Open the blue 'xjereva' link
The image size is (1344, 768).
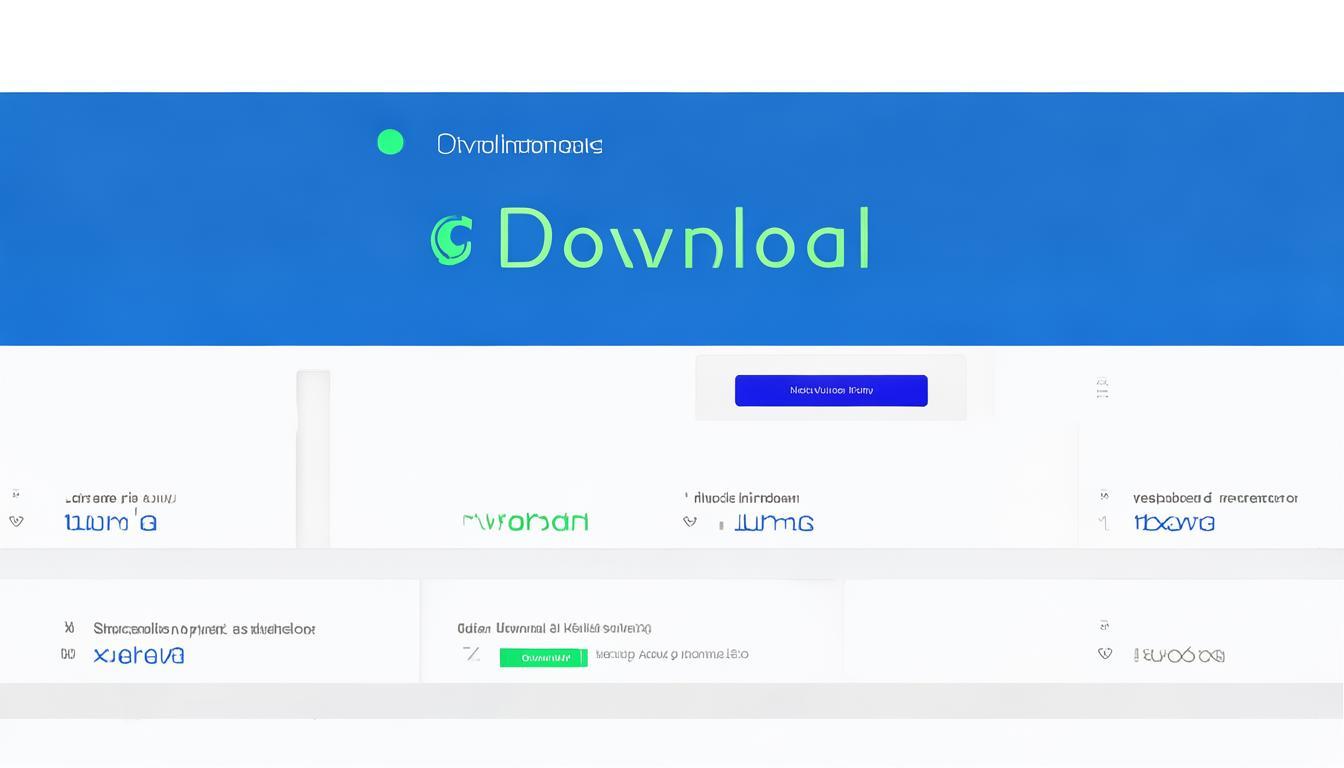click(138, 655)
